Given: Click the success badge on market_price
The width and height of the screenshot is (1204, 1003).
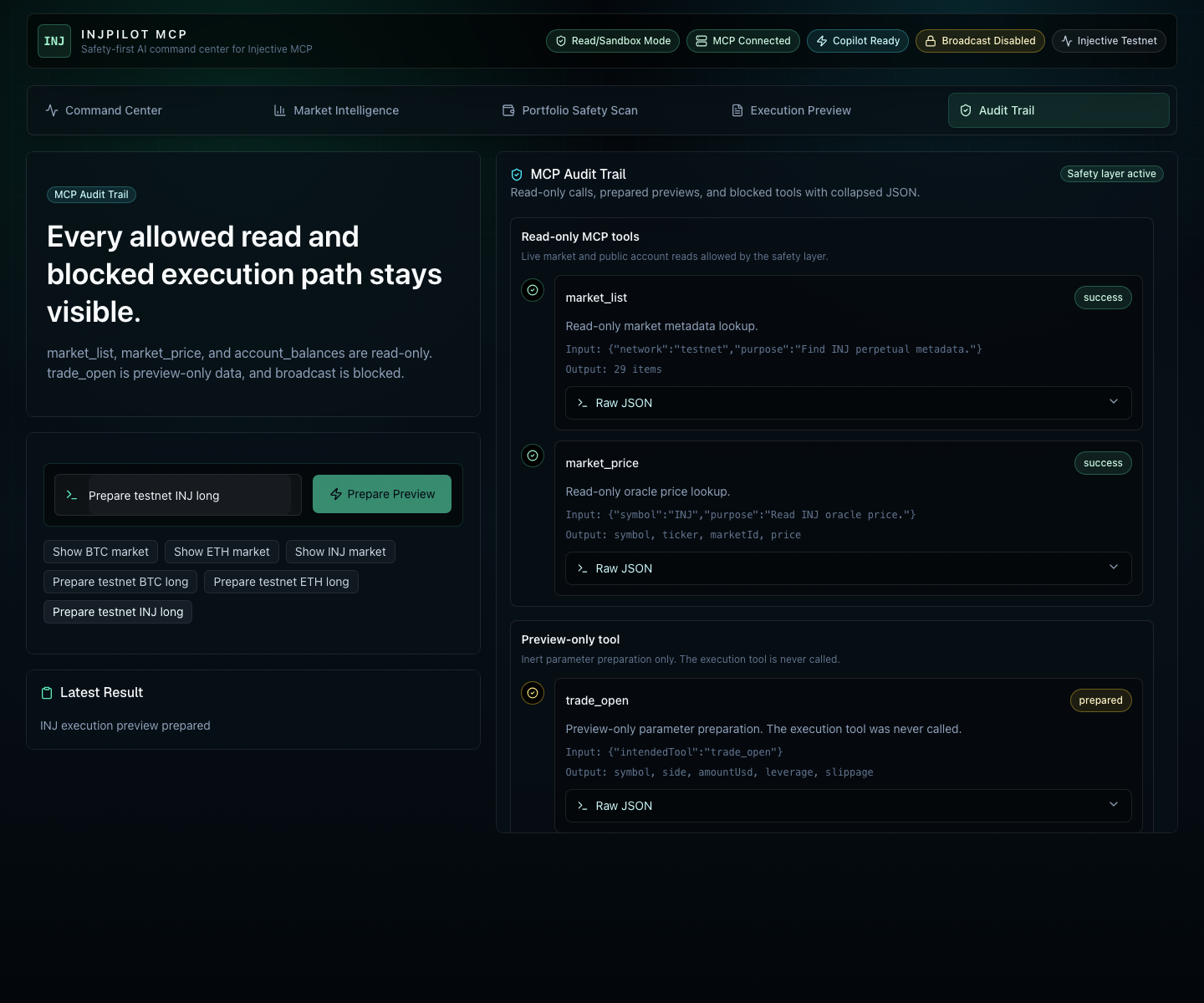Looking at the screenshot, I should pos(1103,463).
